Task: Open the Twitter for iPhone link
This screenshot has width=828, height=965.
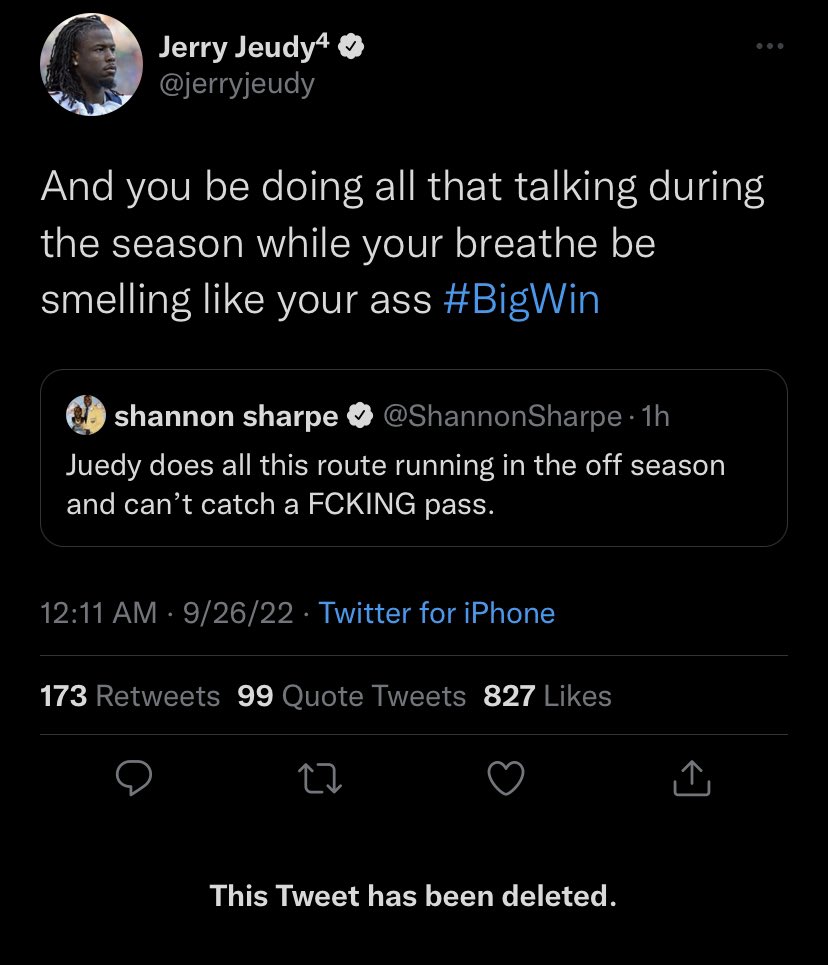Action: [x=436, y=612]
